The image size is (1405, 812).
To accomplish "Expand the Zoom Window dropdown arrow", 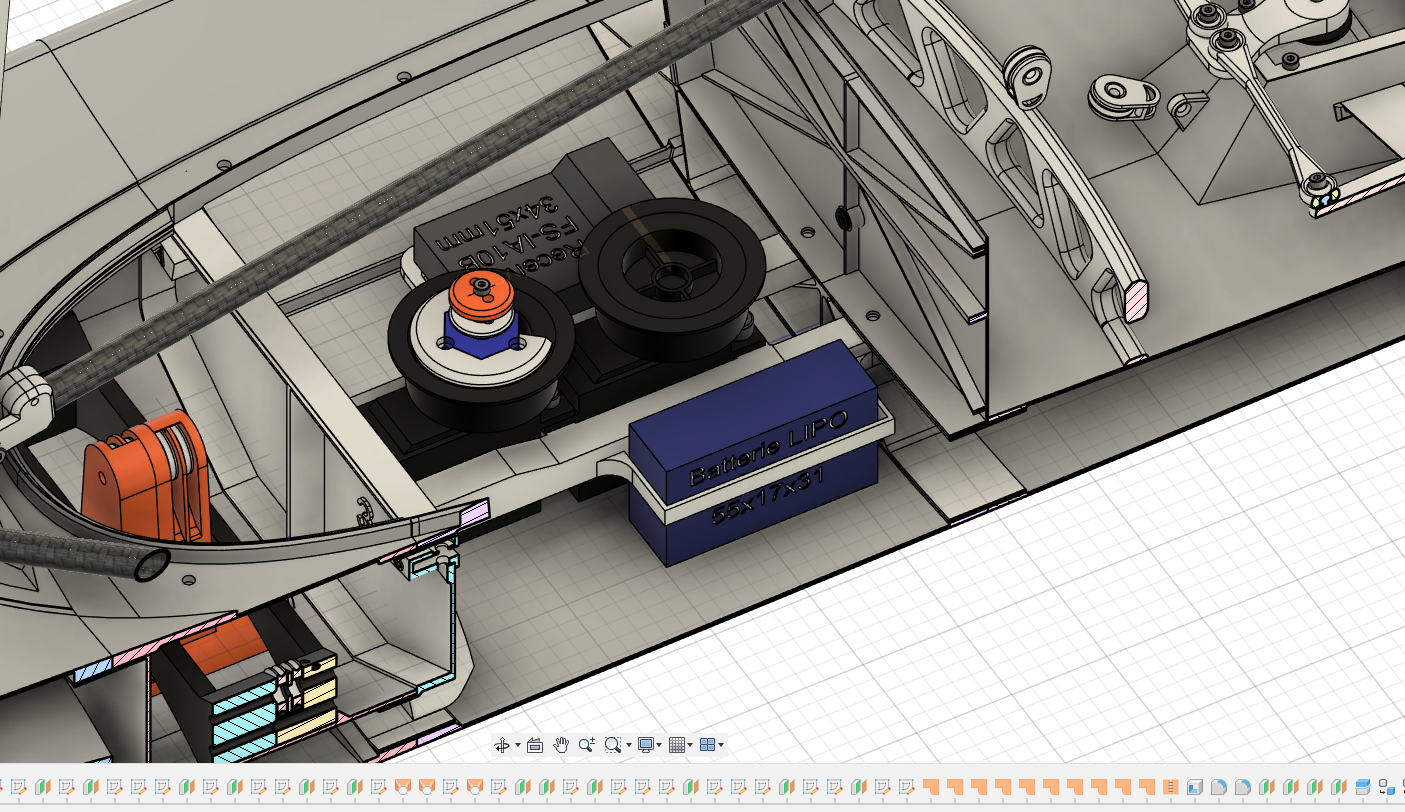I will [x=628, y=745].
